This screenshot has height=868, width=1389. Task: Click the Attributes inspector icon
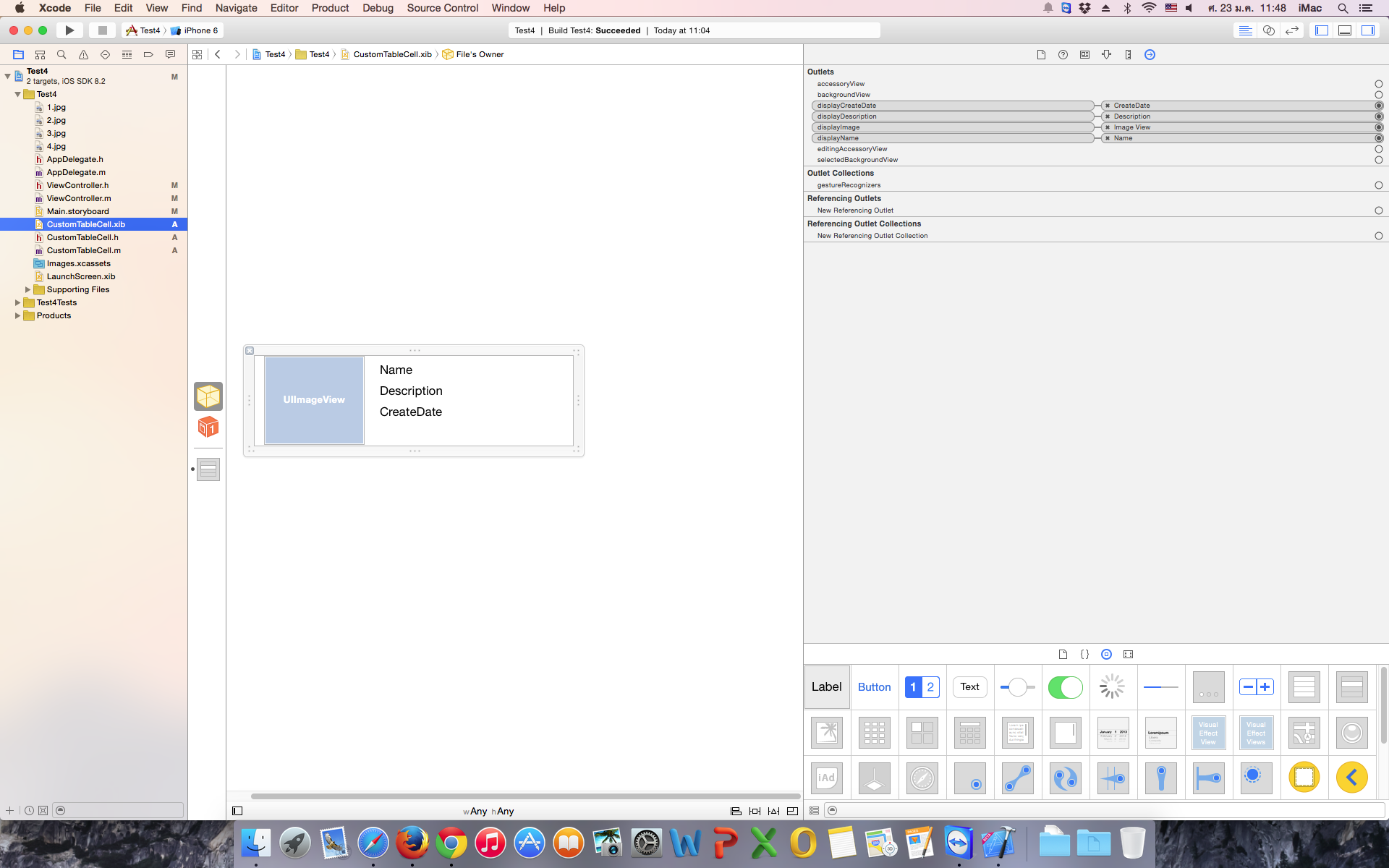coord(1106,54)
